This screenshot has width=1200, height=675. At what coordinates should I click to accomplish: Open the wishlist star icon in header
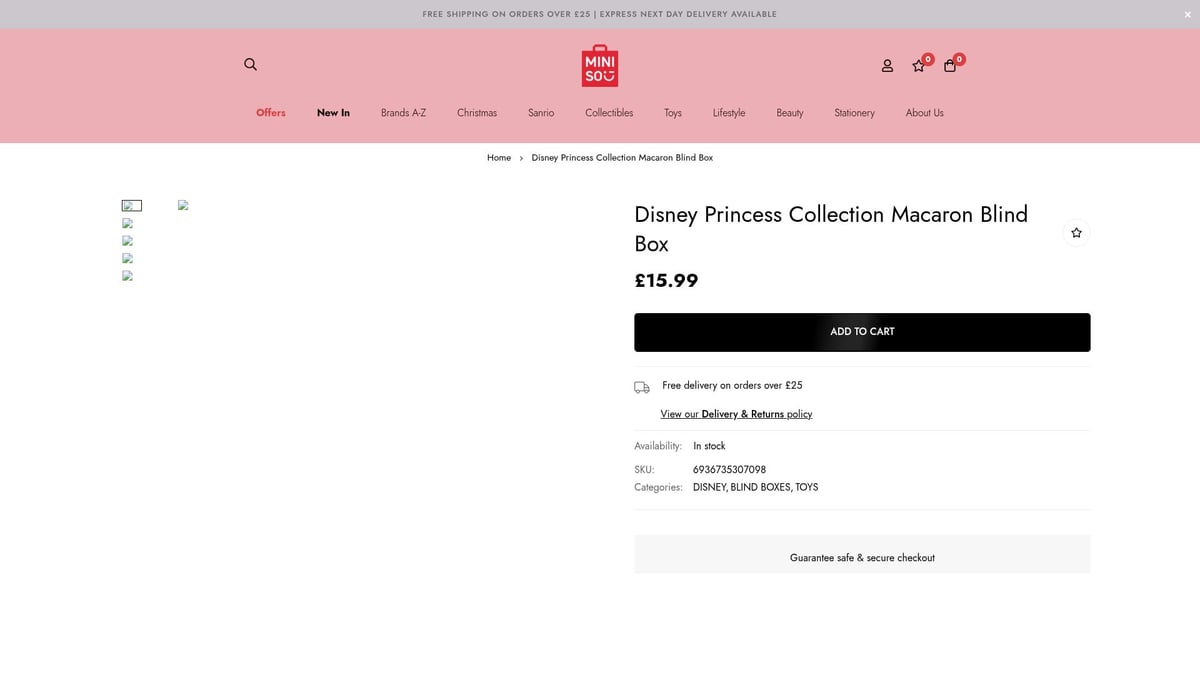coord(918,65)
